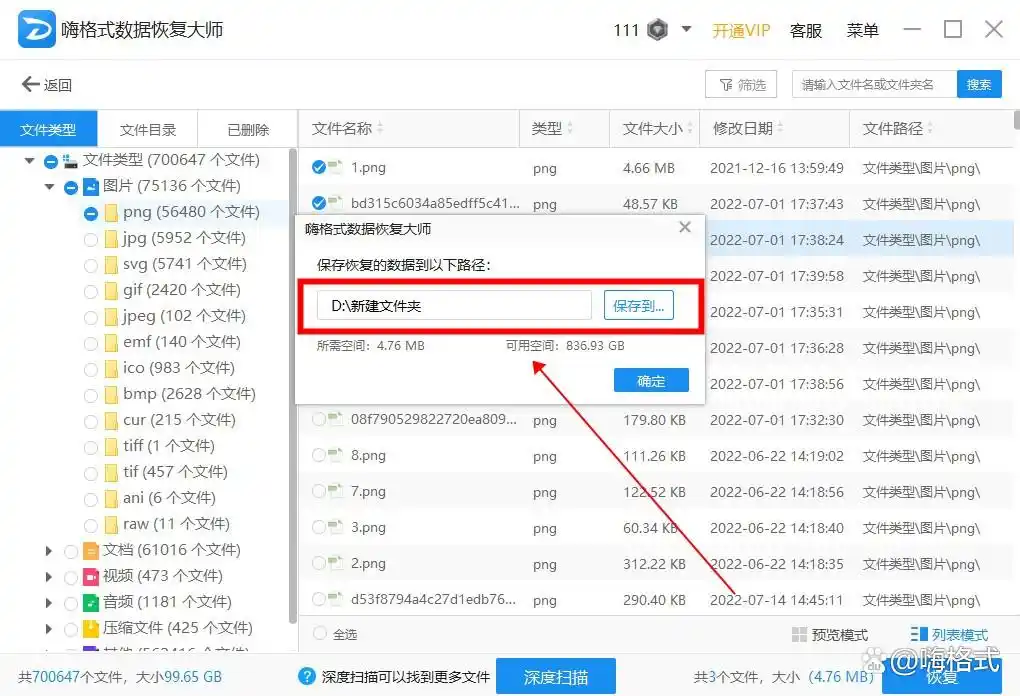Click the raw folder icon
The height and width of the screenshot is (696, 1020).
coord(111,525)
